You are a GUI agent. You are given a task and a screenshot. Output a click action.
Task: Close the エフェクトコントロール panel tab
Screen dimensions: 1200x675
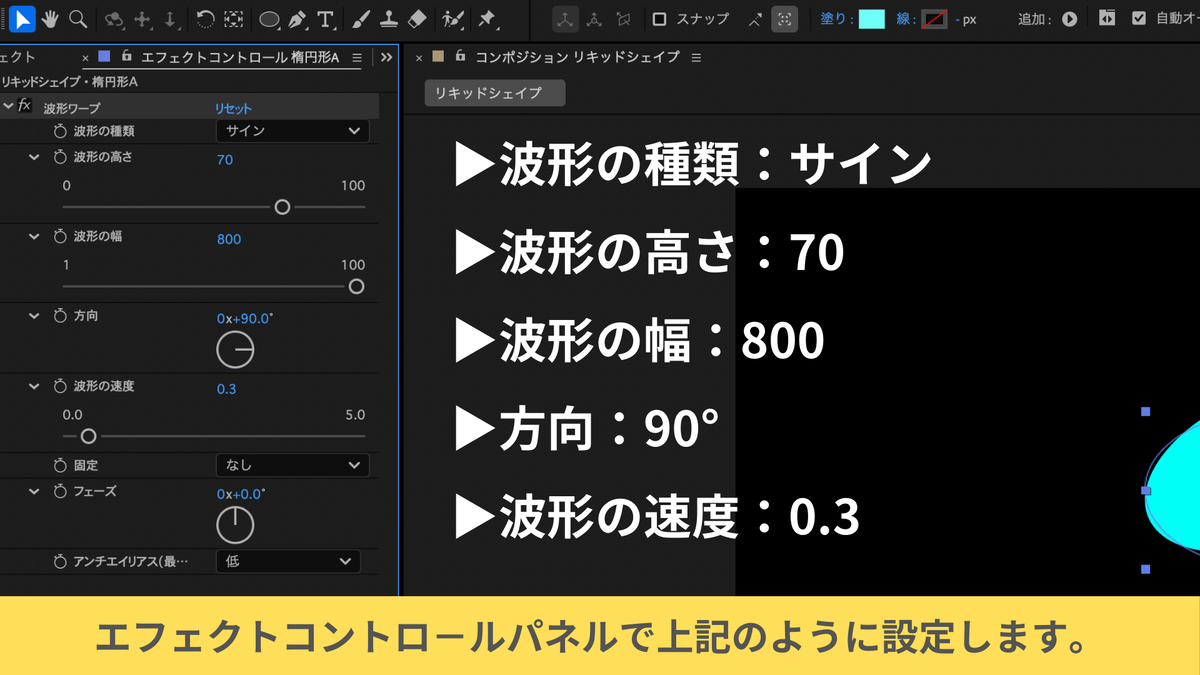86,58
